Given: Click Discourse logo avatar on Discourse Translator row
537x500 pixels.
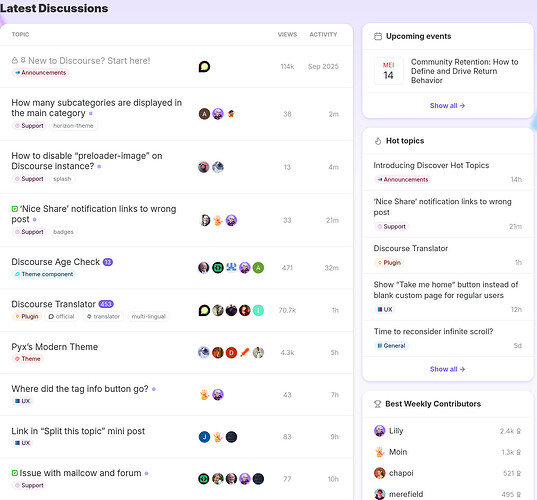Looking at the screenshot, I should point(204,310).
